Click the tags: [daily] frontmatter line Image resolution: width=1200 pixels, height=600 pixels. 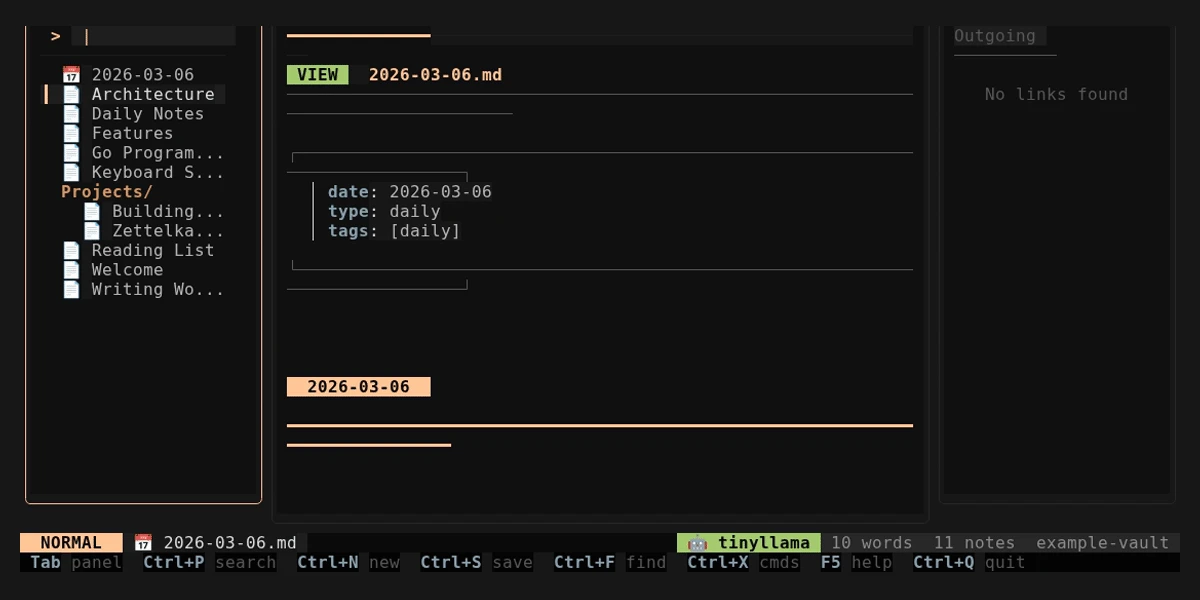click(394, 231)
